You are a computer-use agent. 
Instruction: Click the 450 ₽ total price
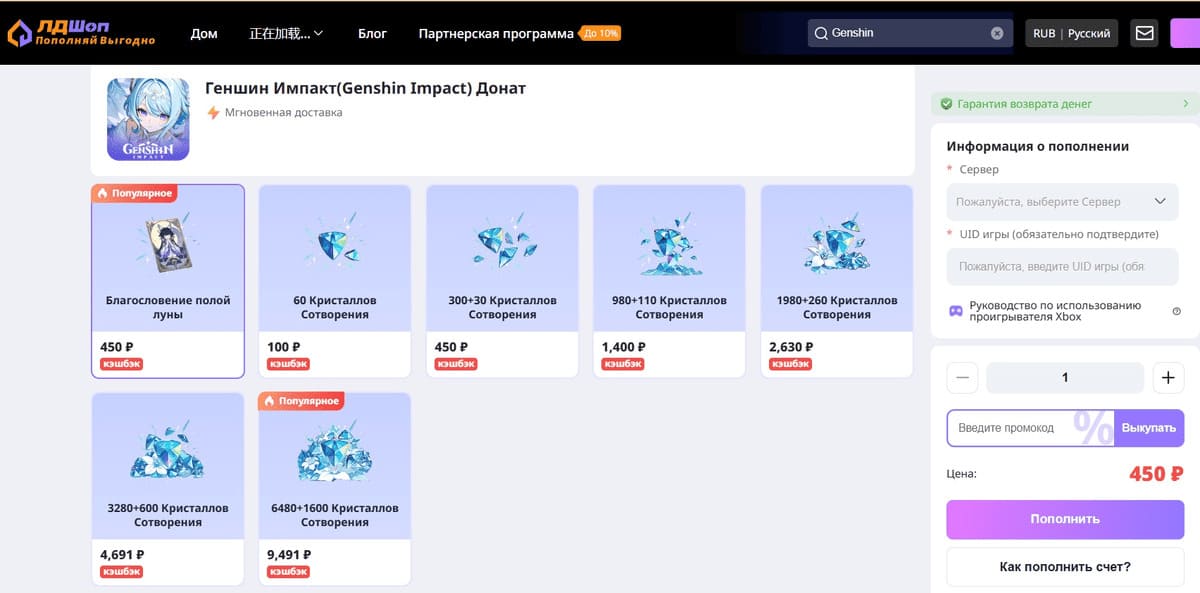click(x=1156, y=474)
